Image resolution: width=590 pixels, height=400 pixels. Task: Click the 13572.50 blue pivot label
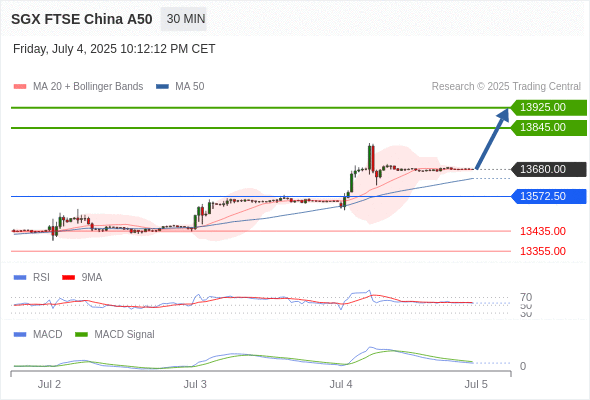pos(548,196)
